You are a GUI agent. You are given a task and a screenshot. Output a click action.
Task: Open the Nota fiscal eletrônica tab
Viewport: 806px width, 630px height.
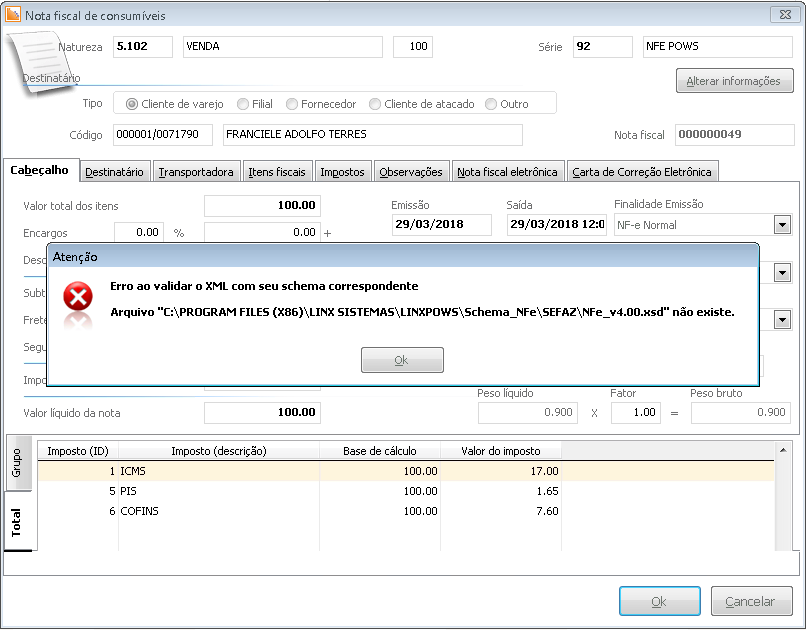pos(507,172)
